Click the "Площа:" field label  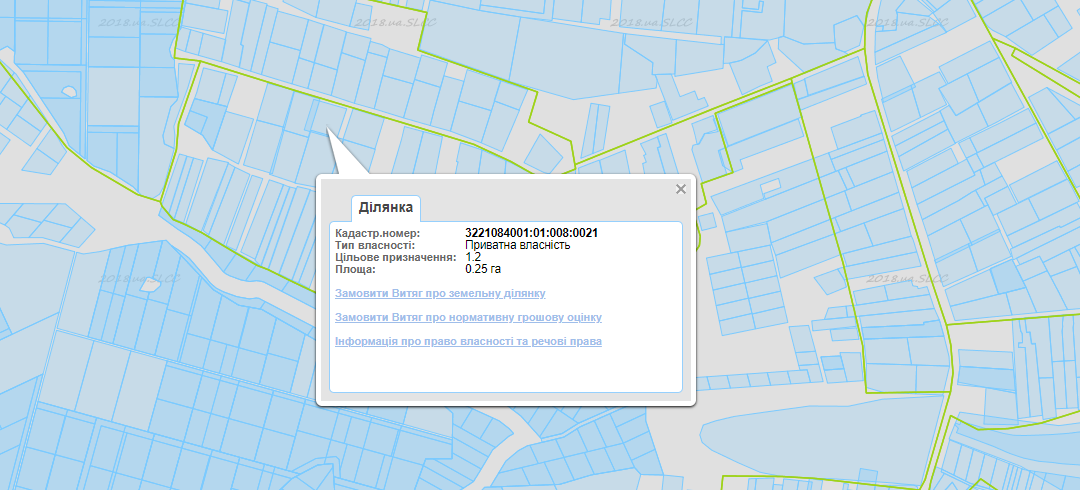pos(355,269)
